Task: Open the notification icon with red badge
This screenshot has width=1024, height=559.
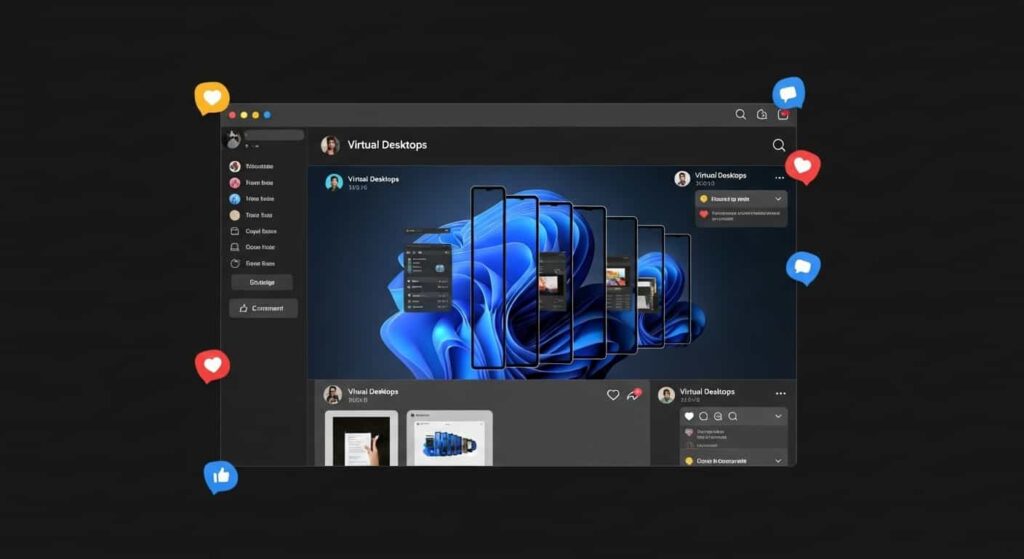Action: click(x=783, y=115)
